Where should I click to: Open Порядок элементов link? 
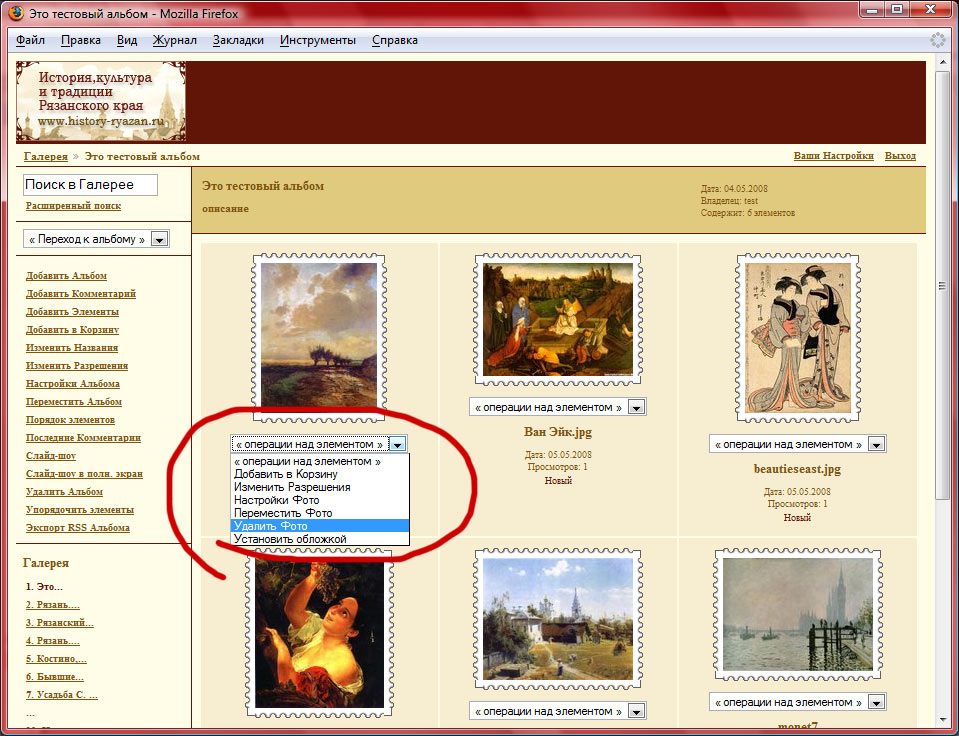click(x=70, y=420)
